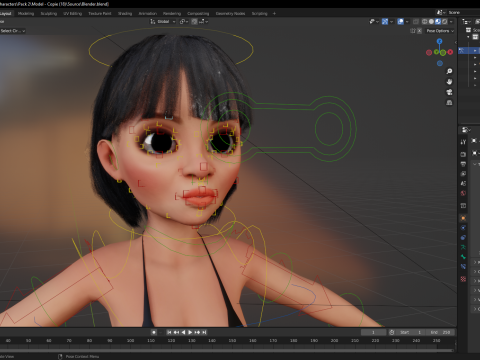Expand the highlighted armature row in outliner

coord(475,50)
